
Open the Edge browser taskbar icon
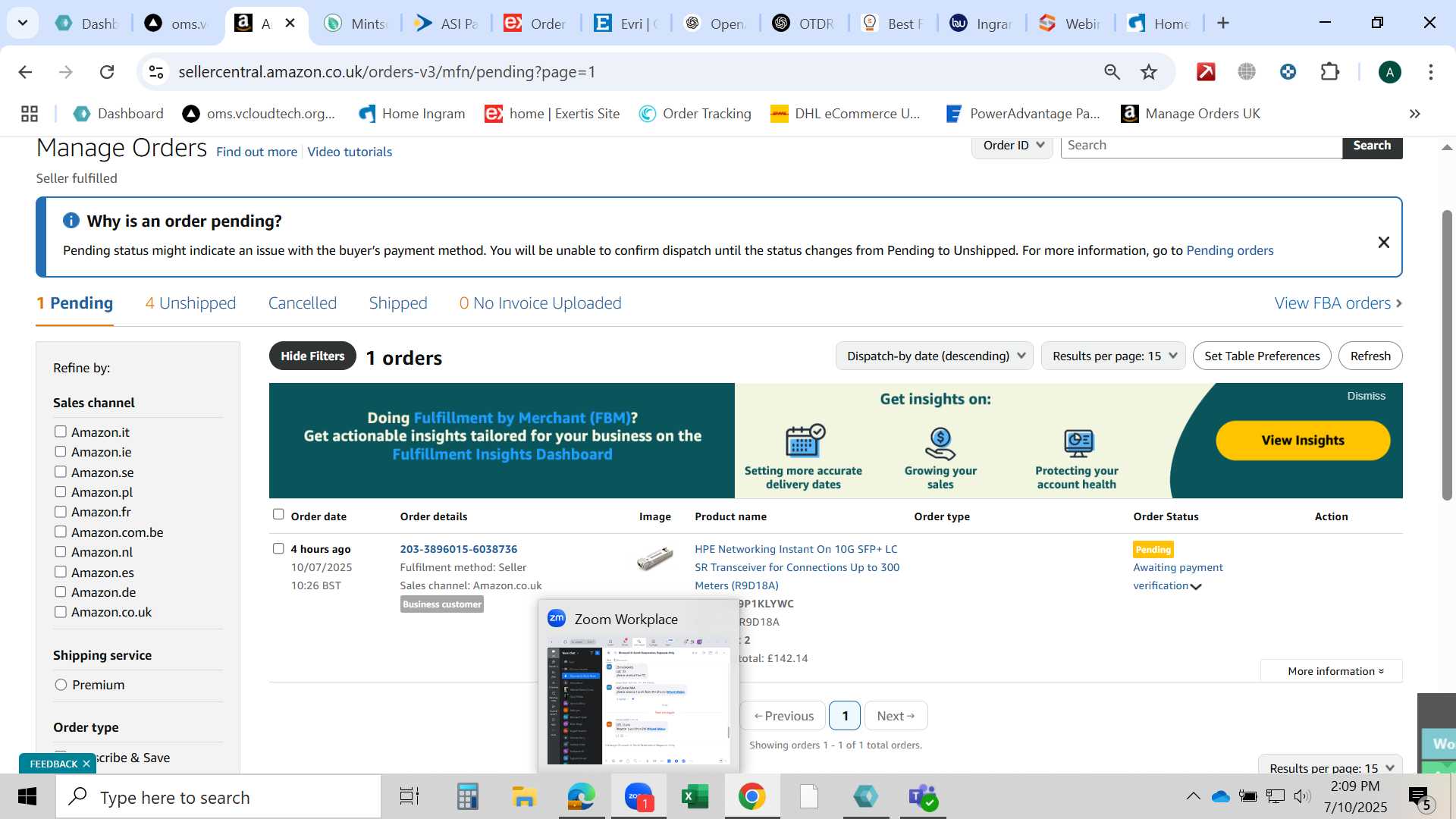pyautogui.click(x=581, y=797)
